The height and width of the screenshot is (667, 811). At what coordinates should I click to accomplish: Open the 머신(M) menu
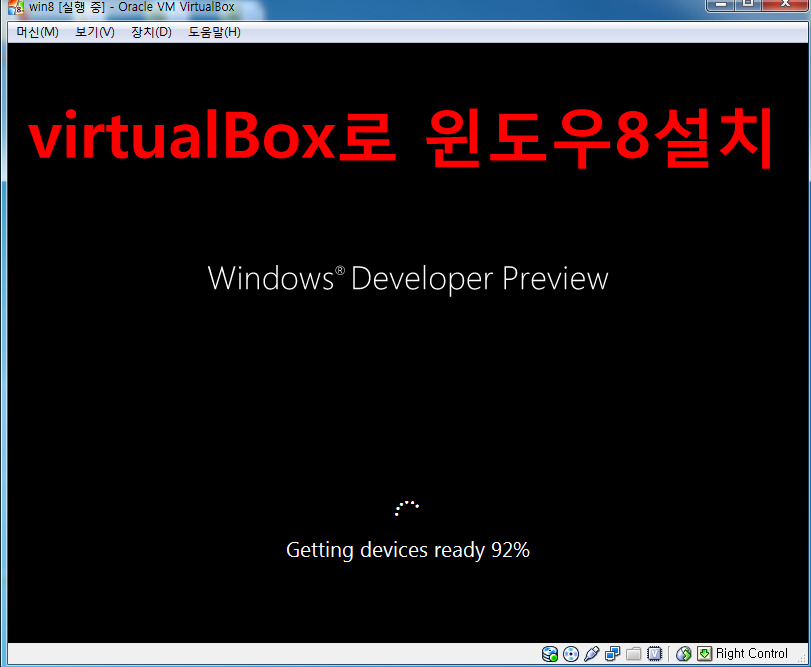(x=37, y=32)
